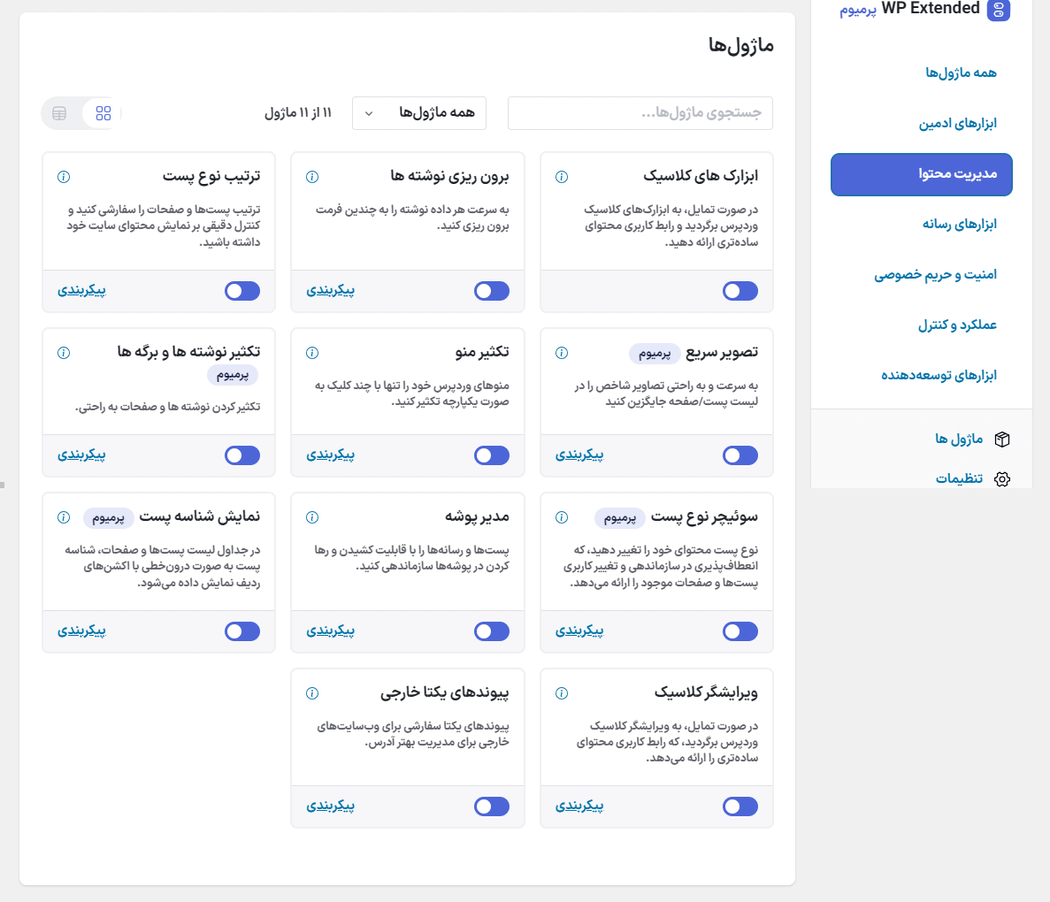Viewport: 1050px width, 902px height.
Task: Toggle the تکثیر منو module switch
Action: point(491,455)
